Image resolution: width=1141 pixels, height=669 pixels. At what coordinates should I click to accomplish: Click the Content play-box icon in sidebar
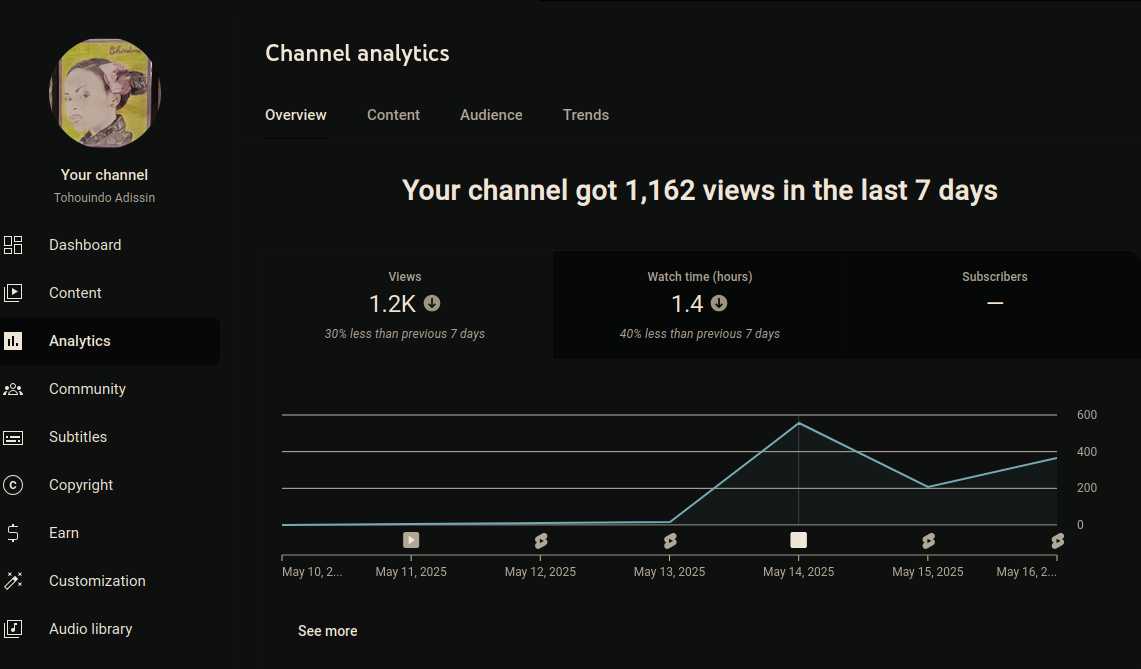click(x=13, y=293)
